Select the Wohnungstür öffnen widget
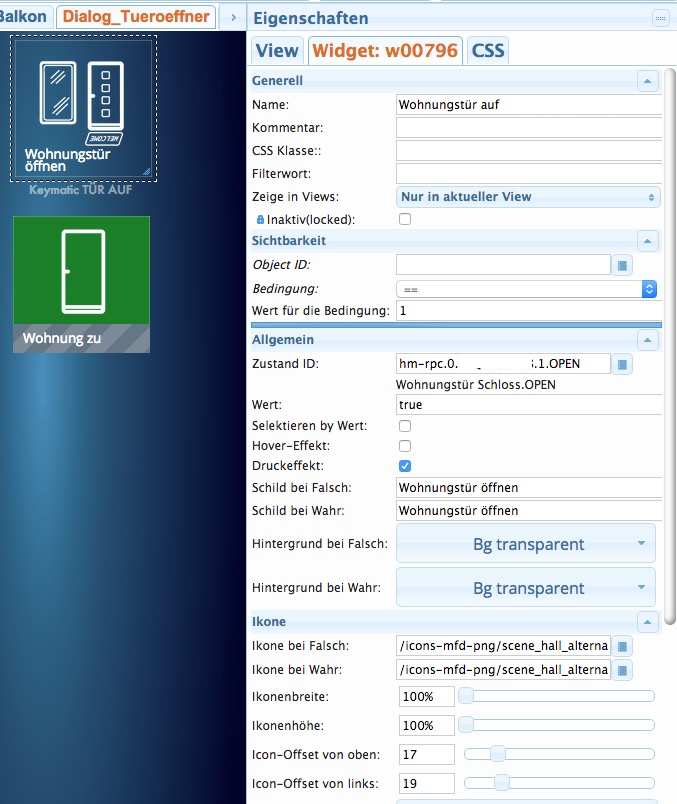 (x=83, y=108)
